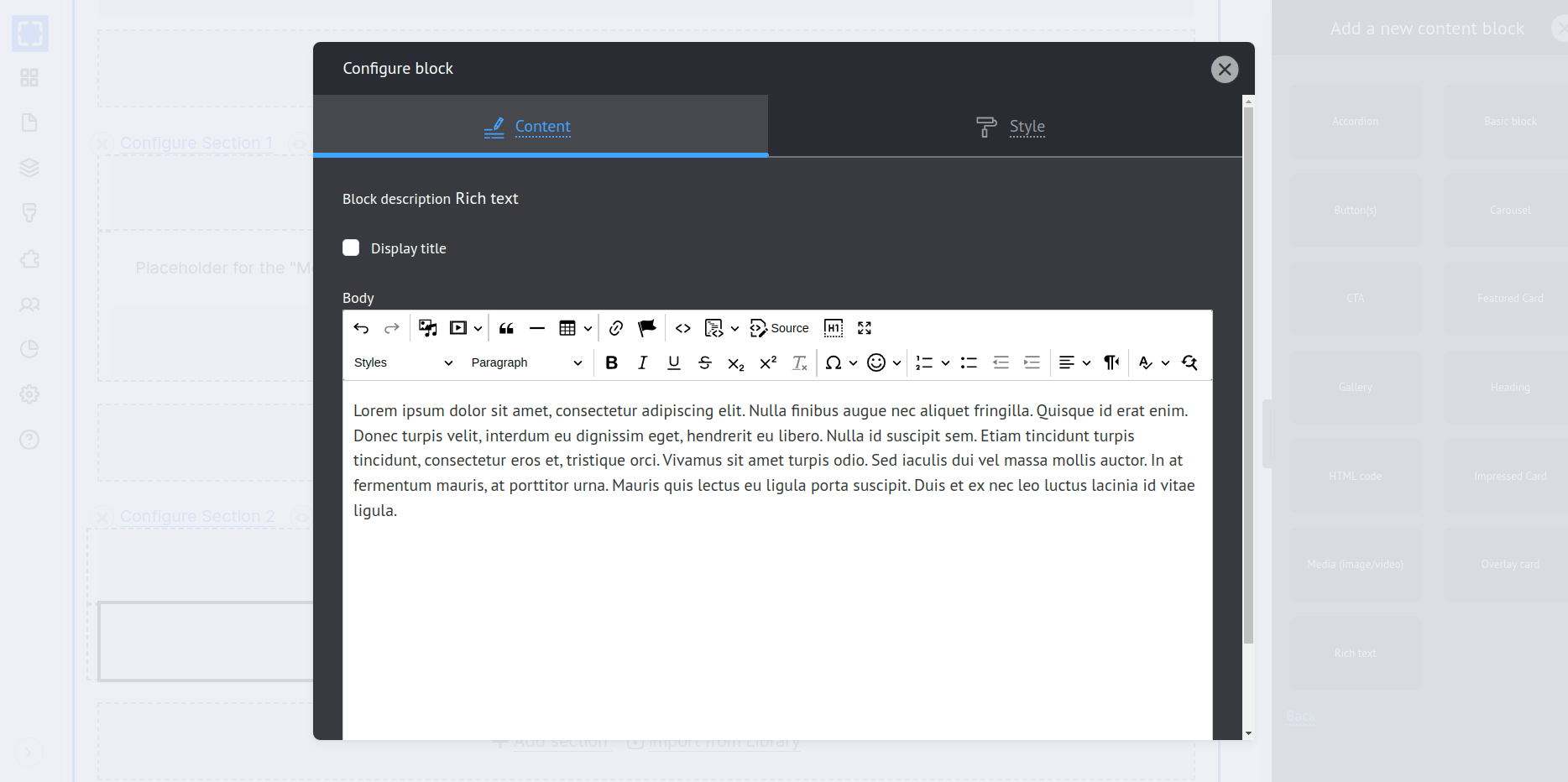Viewport: 1568px width, 782px height.
Task: Open Configure Section 1 link behind dialog
Action: pos(196,143)
